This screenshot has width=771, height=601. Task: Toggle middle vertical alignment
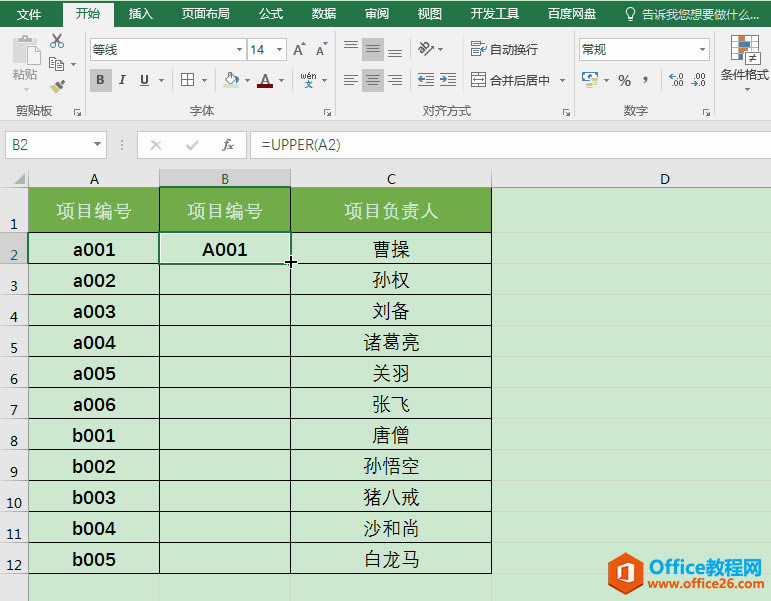pyautogui.click(x=373, y=49)
